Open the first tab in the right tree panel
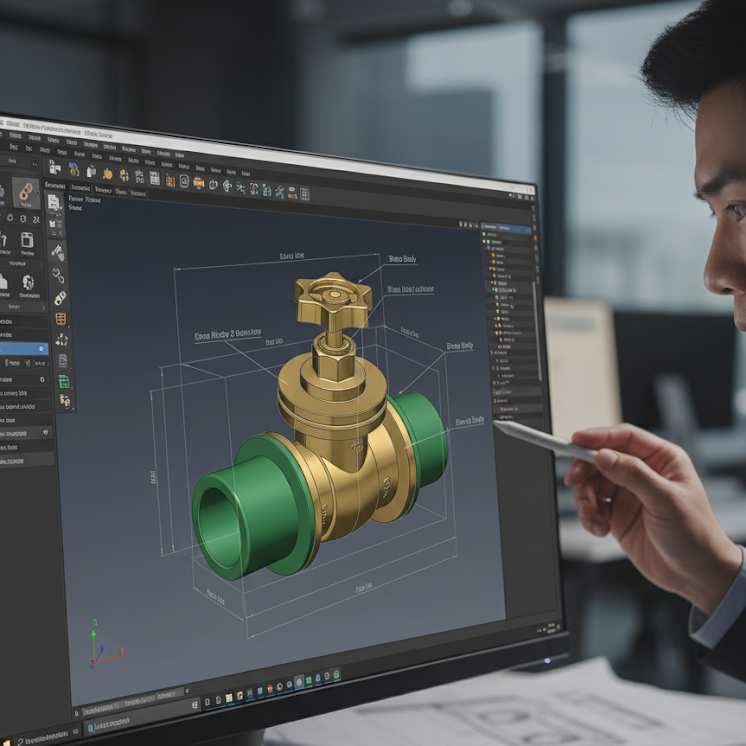Viewport: 746px width, 746px height. [492, 227]
